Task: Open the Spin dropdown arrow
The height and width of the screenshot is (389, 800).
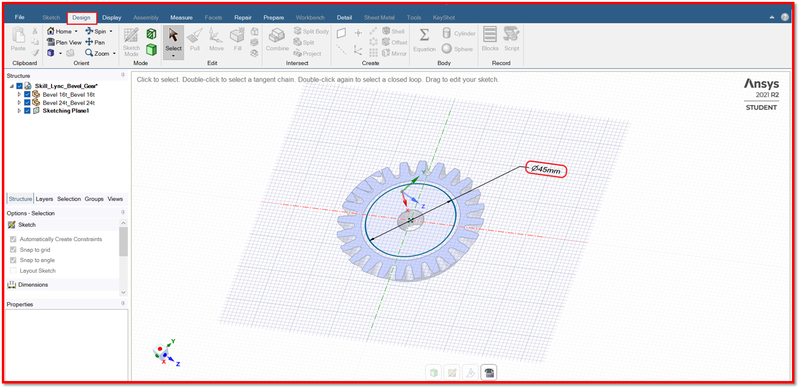Action: [111, 32]
